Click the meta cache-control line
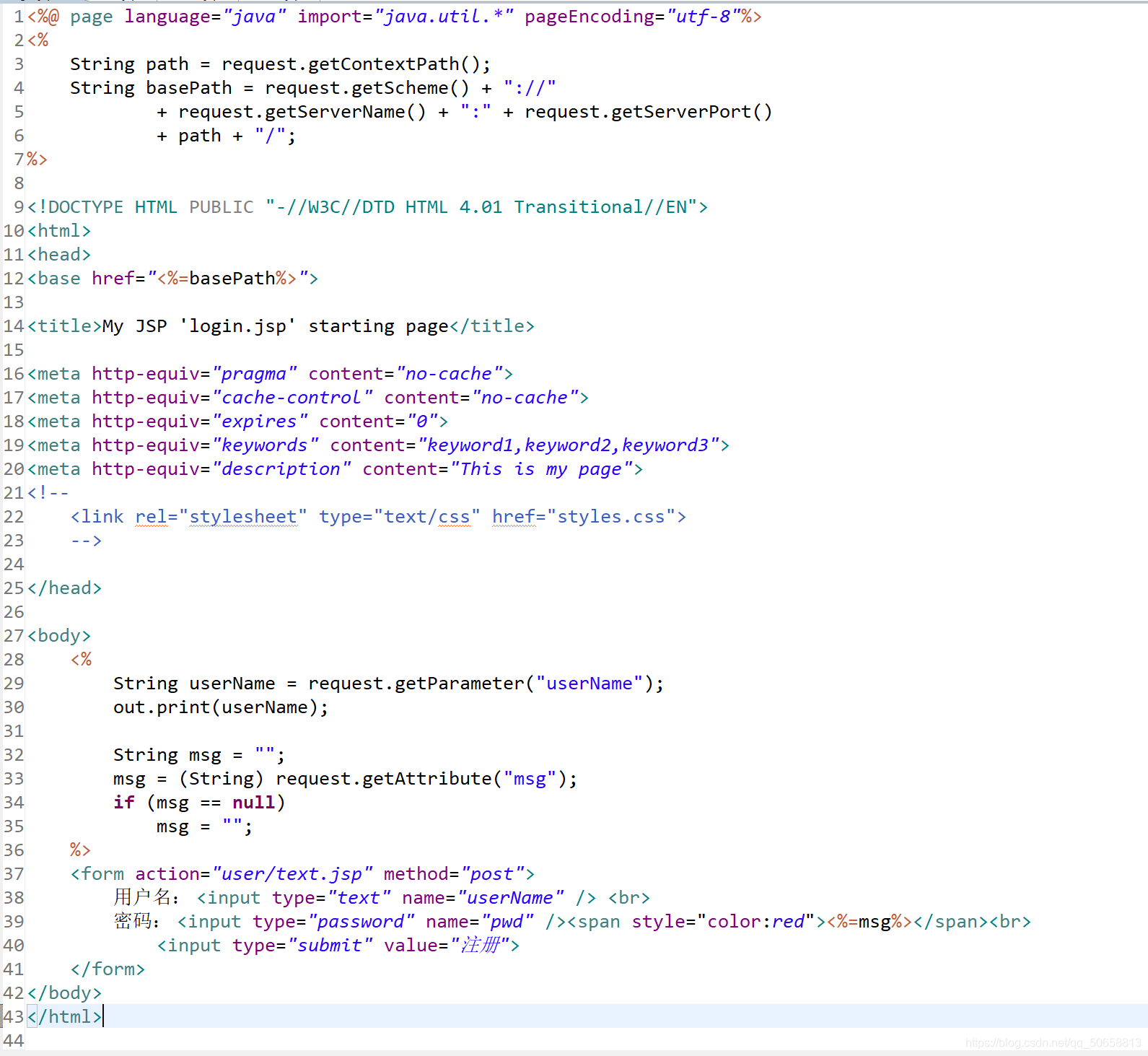 tap(307, 398)
